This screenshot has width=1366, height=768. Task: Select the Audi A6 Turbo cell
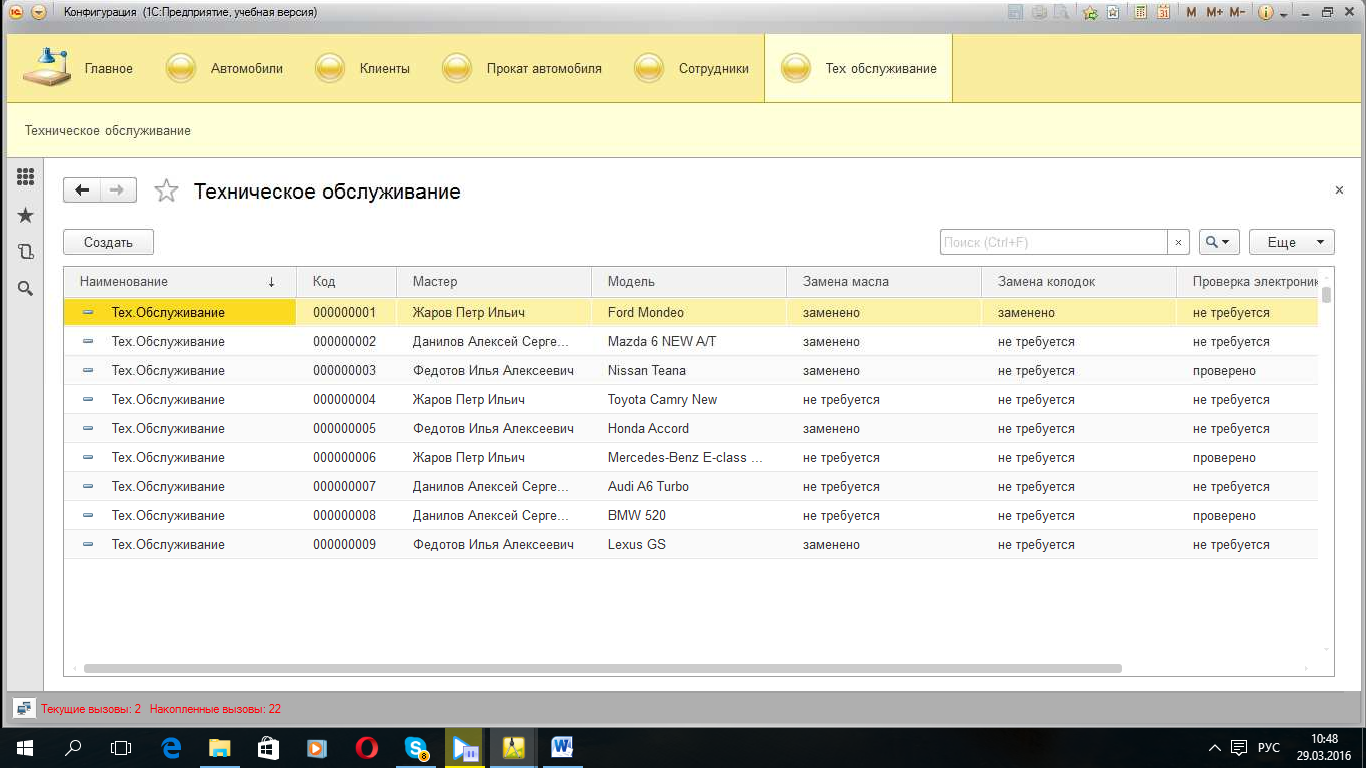[689, 487]
